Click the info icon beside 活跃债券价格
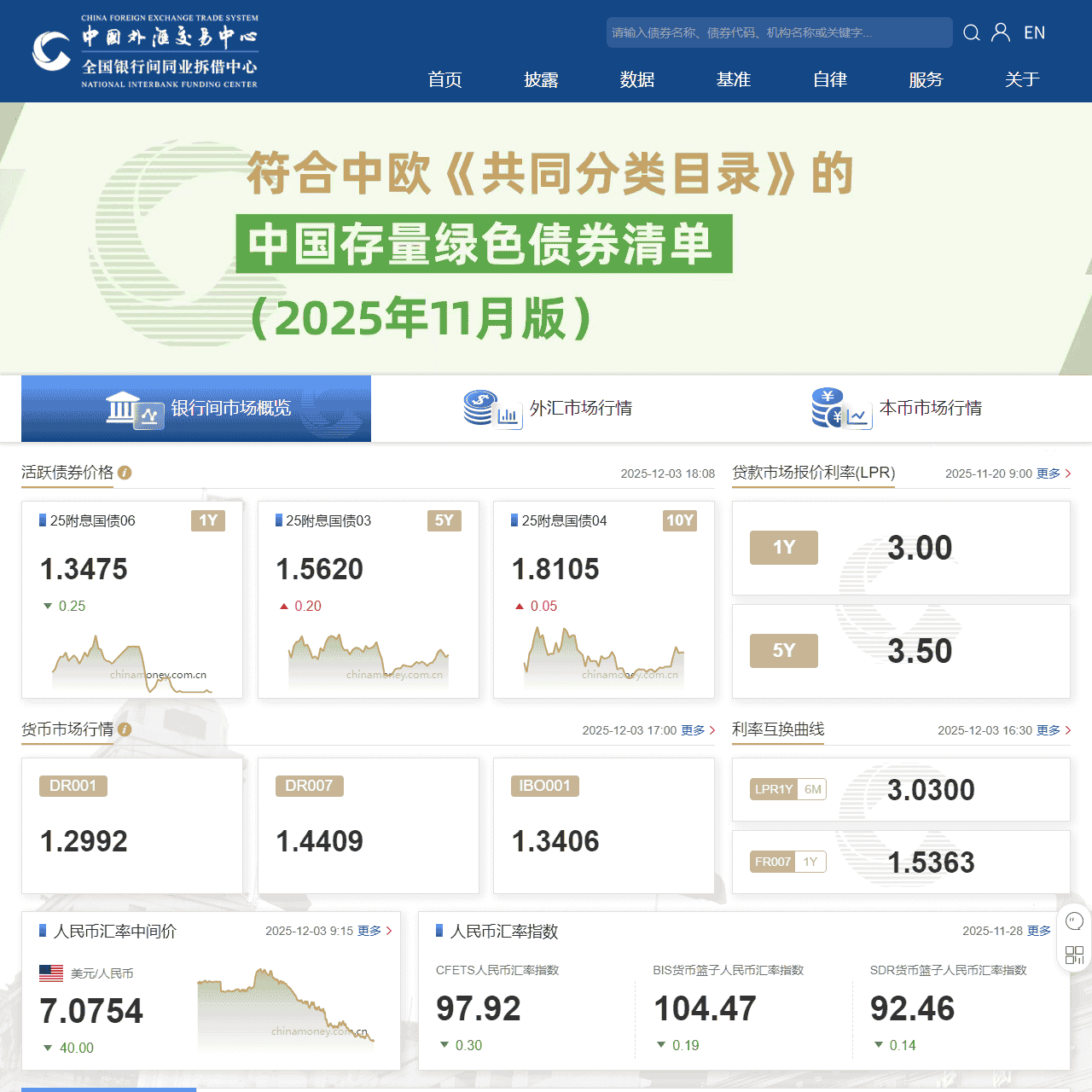Image resolution: width=1092 pixels, height=1092 pixels. tap(125, 472)
